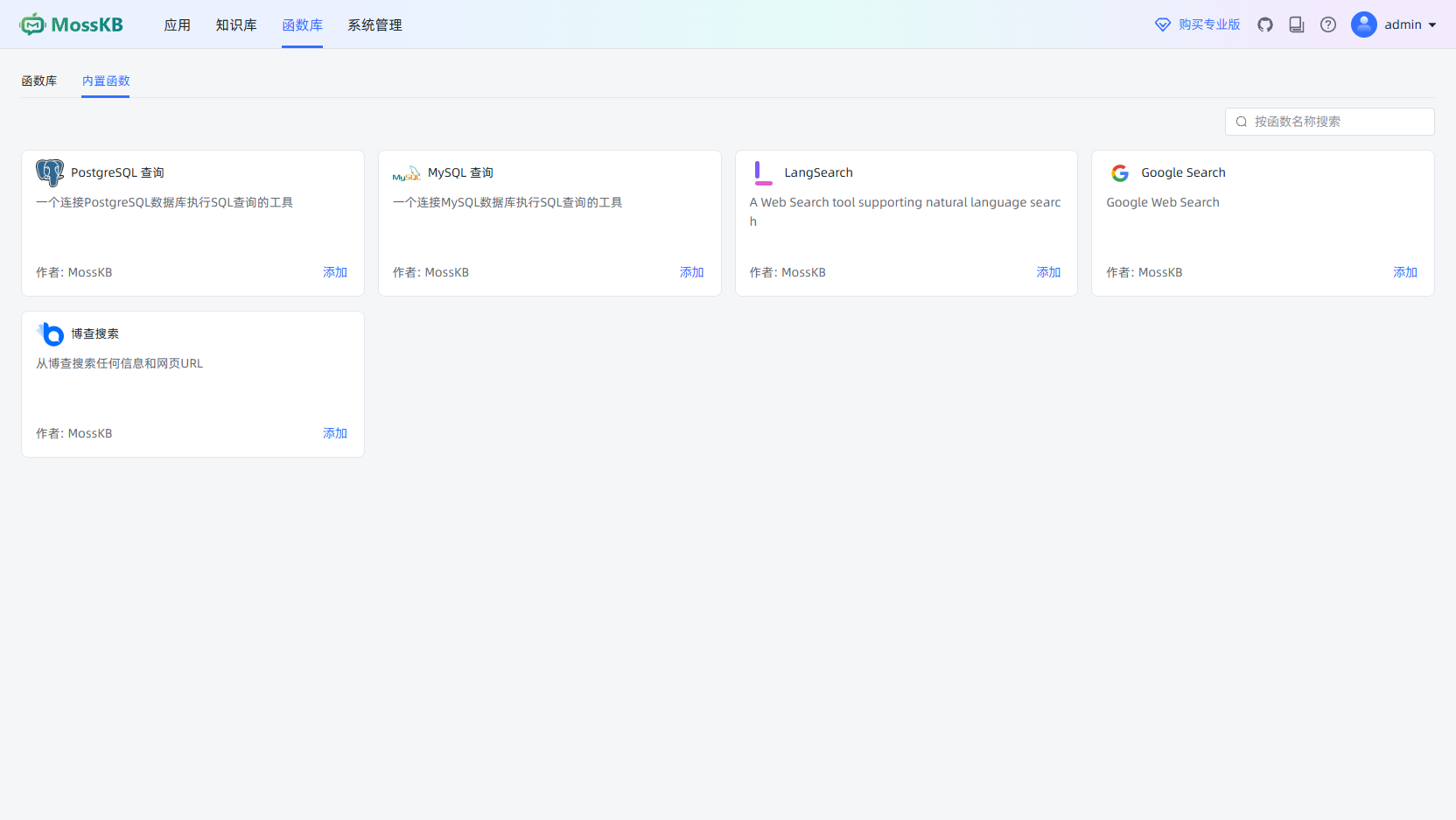Click the help question mark icon

[1328, 25]
